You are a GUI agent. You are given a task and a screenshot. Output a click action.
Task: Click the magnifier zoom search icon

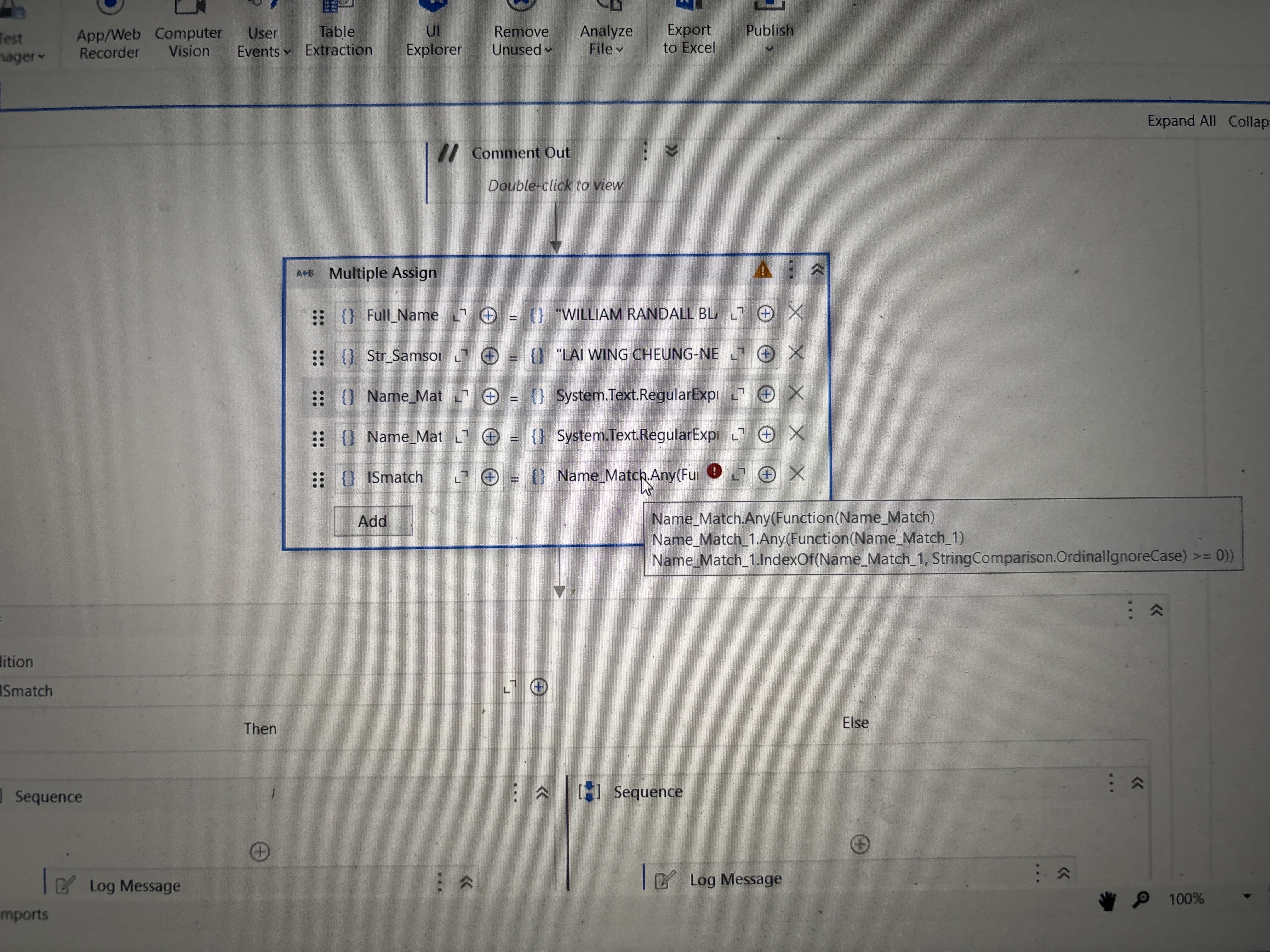point(1140,898)
